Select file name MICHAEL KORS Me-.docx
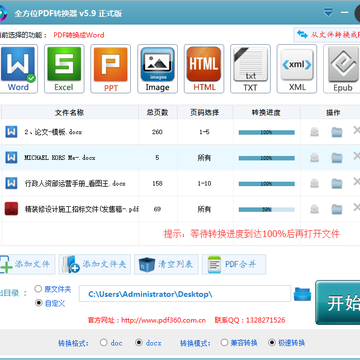 [60, 157]
